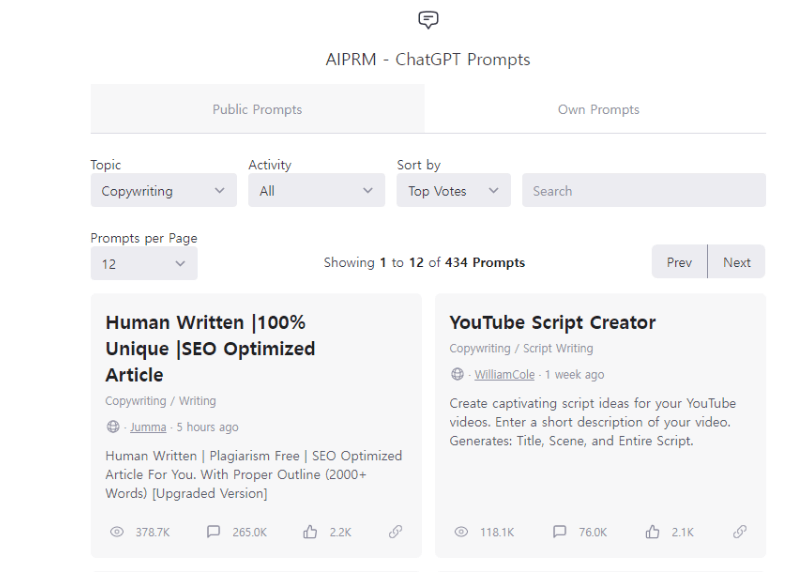This screenshot has width=789, height=578.
Task: Switch to the Own Prompts tab
Action: 598,109
